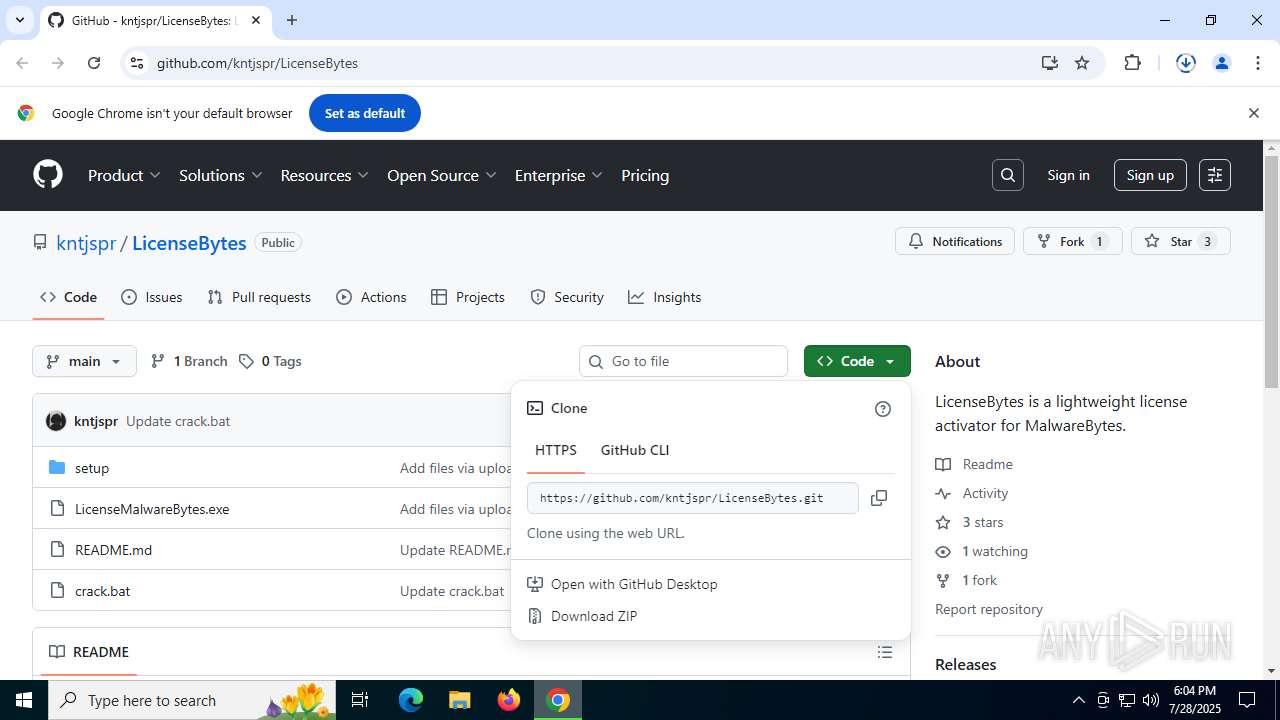Show hidden system tray icons
1280x720 pixels.
[1078, 700]
